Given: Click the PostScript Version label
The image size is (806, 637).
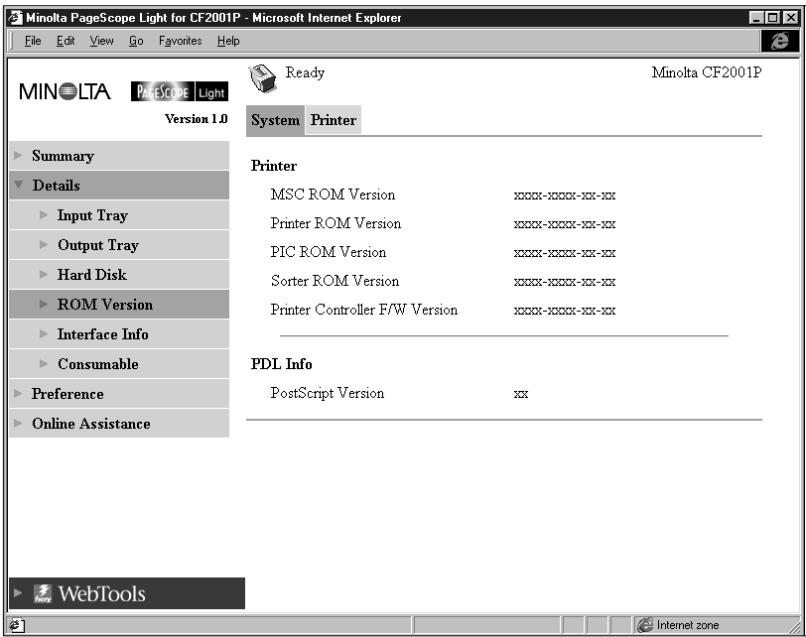Looking at the screenshot, I should tap(327, 393).
